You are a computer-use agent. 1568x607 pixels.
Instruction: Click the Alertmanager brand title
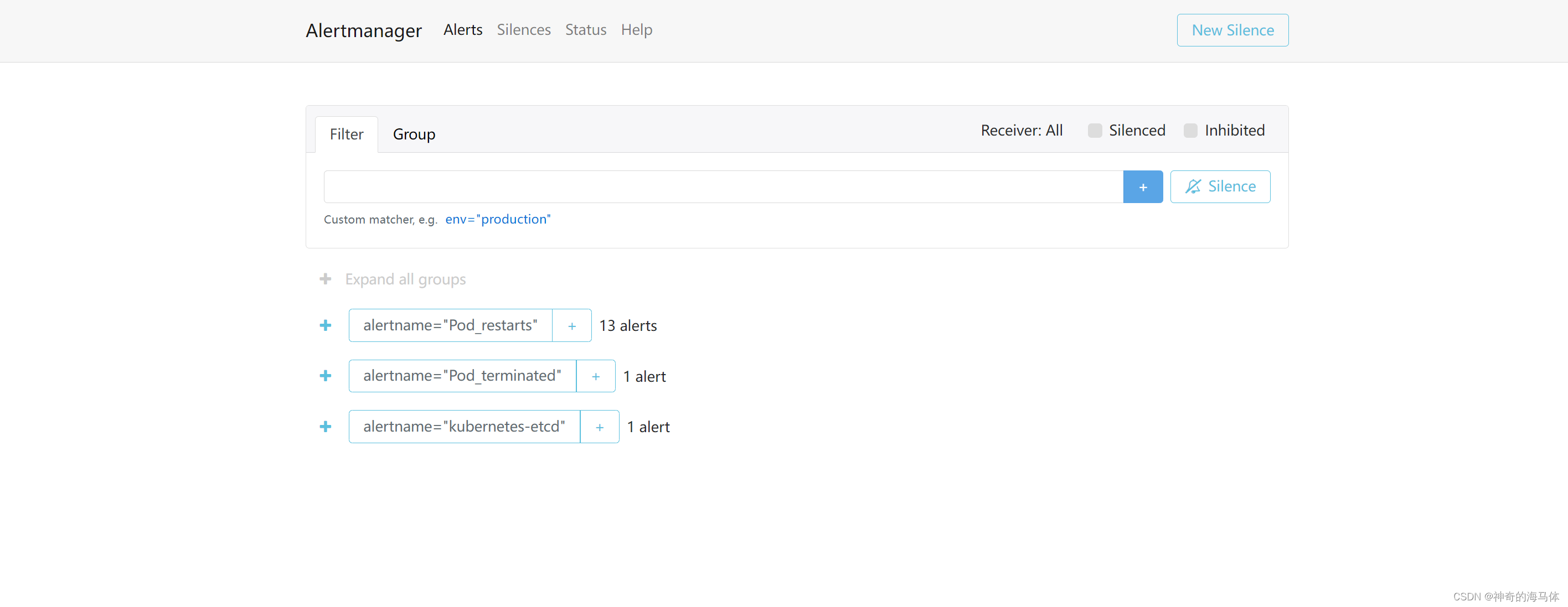(x=363, y=30)
